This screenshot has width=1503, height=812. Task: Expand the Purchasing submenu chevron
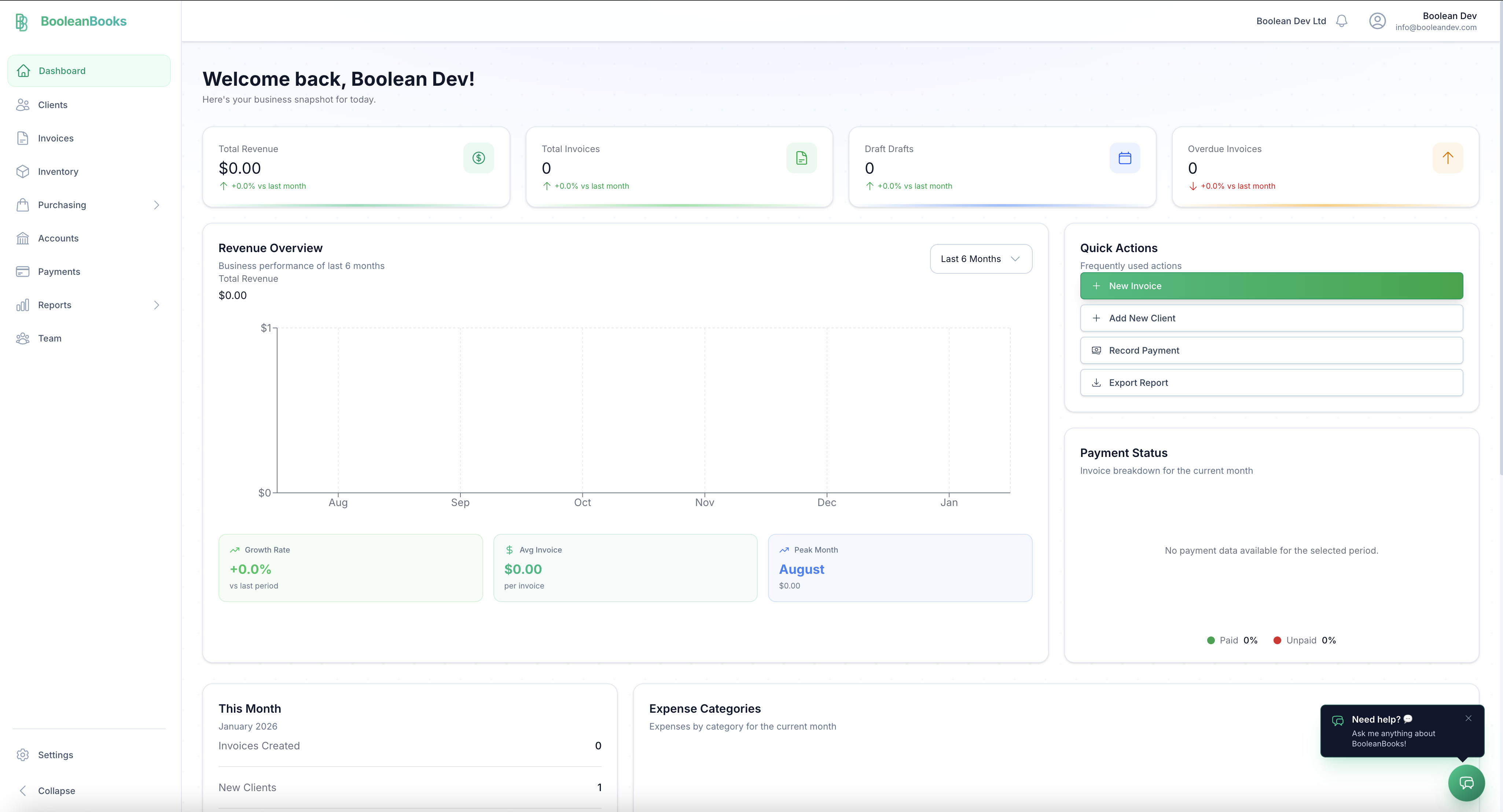[157, 205]
